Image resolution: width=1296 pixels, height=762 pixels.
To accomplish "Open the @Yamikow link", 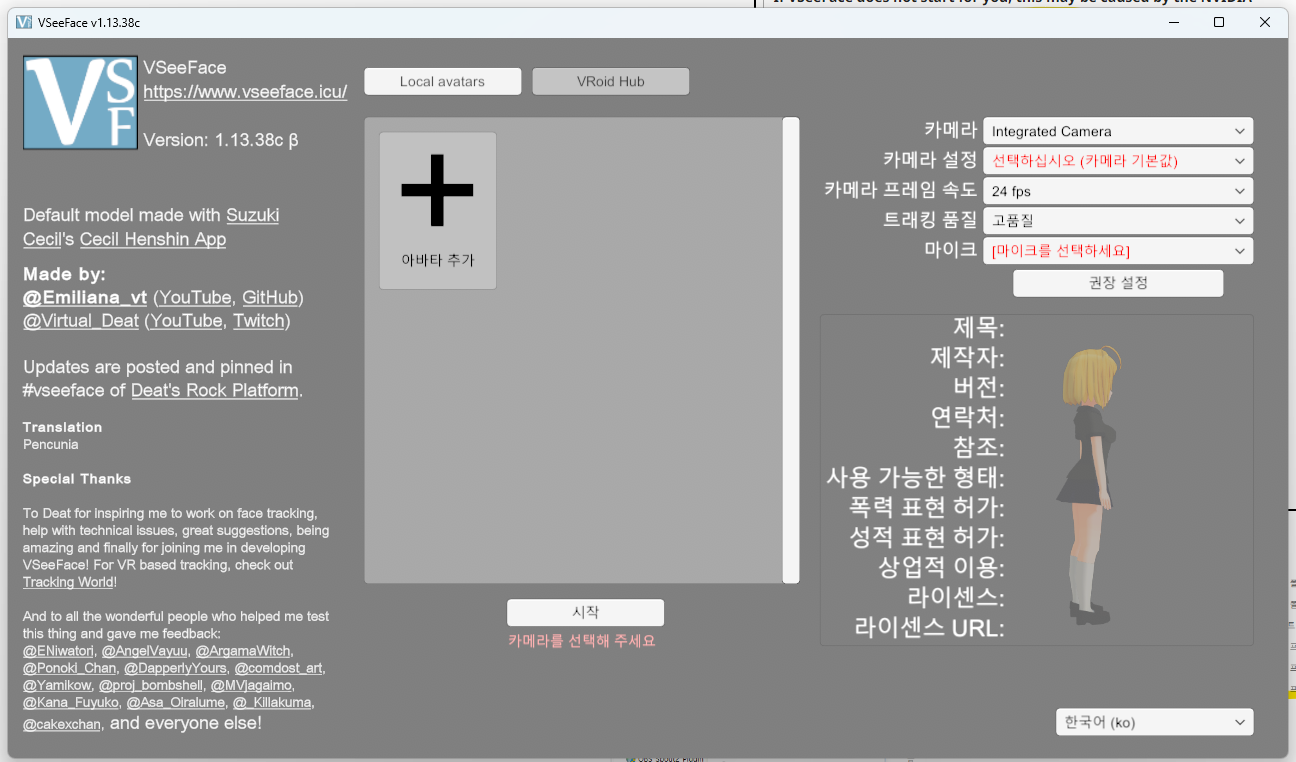I will tap(56, 686).
